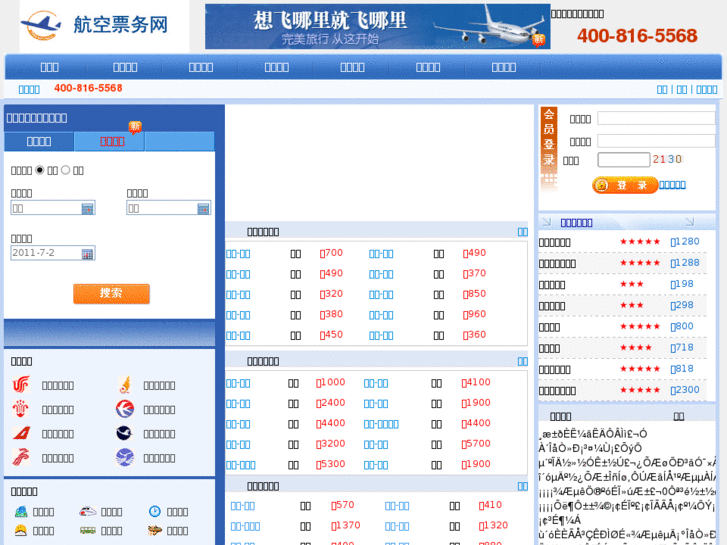
Task: Switch to the first dark-blue search tab
Action: (x=39, y=141)
